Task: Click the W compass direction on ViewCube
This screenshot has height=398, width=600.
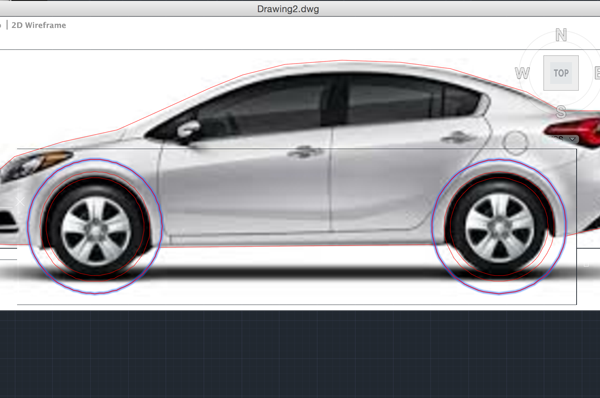Action: (x=522, y=73)
